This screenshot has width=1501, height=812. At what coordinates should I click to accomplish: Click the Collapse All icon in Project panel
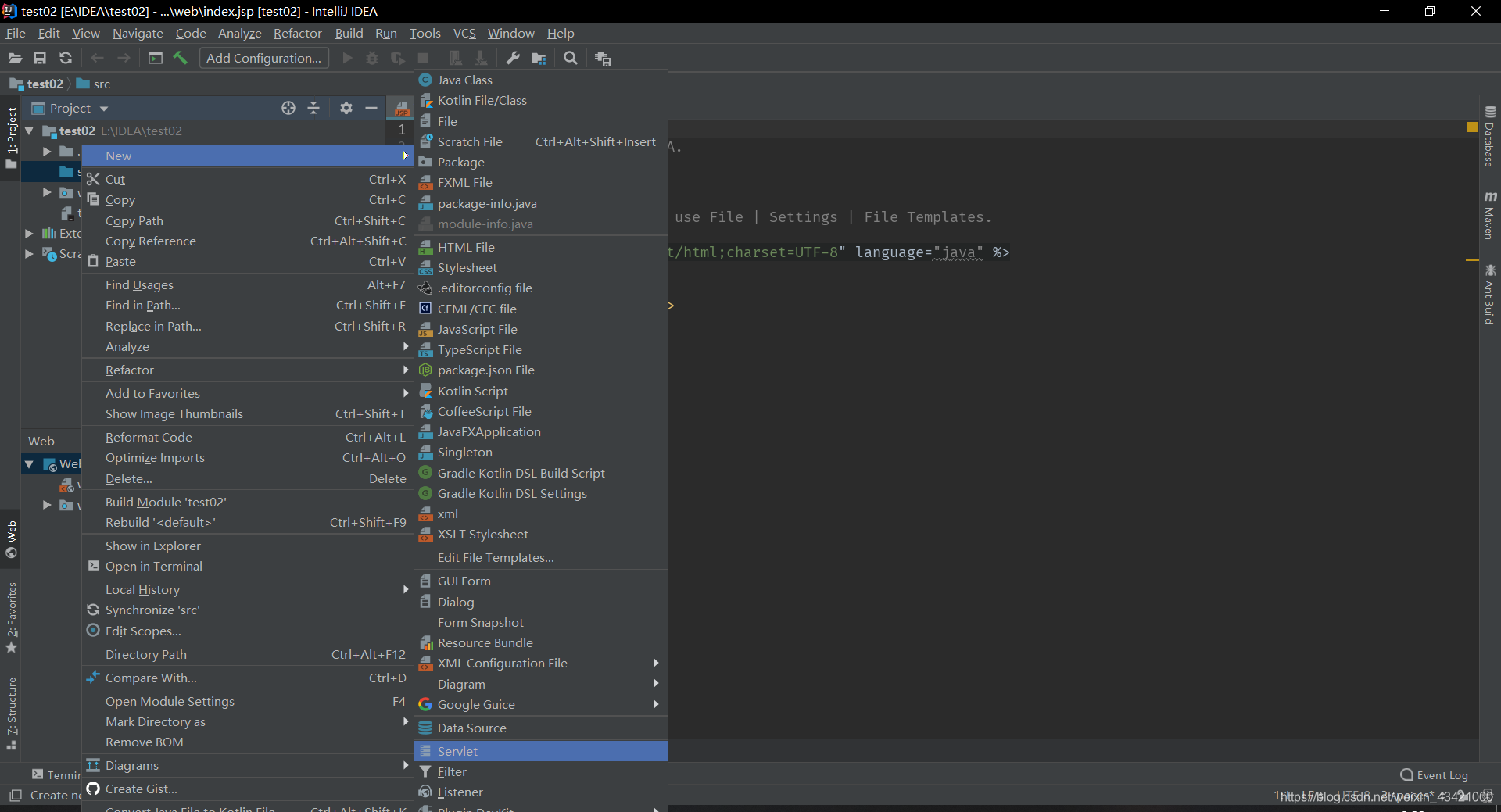313,108
